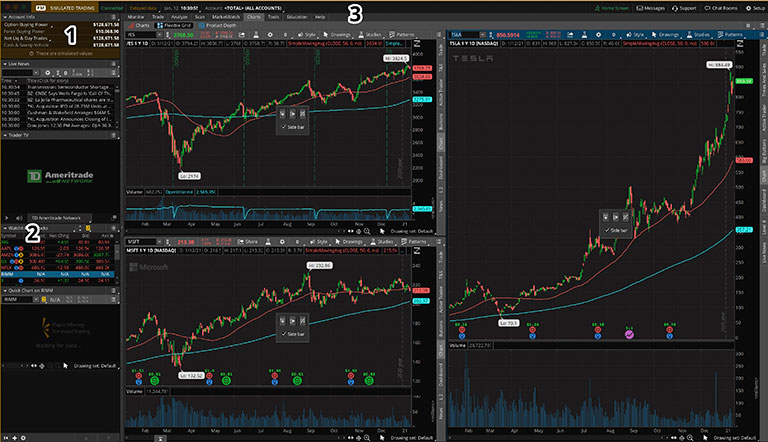Toggle TSLA chart price axis expand icon
This screenshot has height=442, width=768.
(x=740, y=44)
